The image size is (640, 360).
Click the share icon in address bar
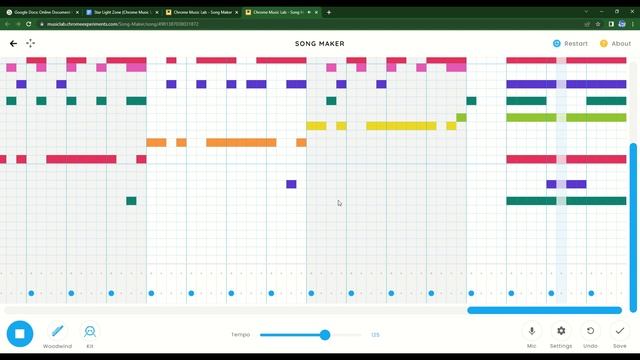coord(587,24)
